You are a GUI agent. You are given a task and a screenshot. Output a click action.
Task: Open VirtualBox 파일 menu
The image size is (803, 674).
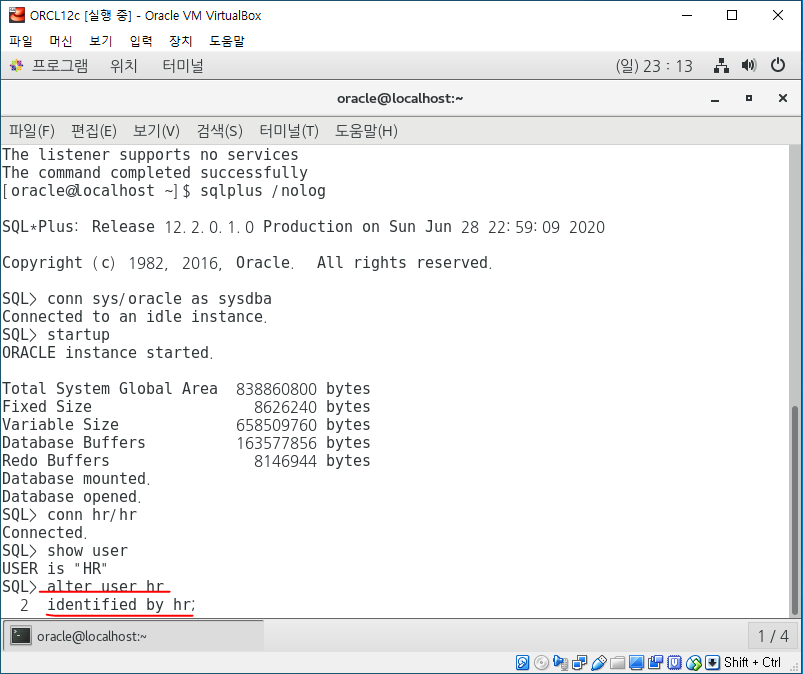tap(21, 41)
